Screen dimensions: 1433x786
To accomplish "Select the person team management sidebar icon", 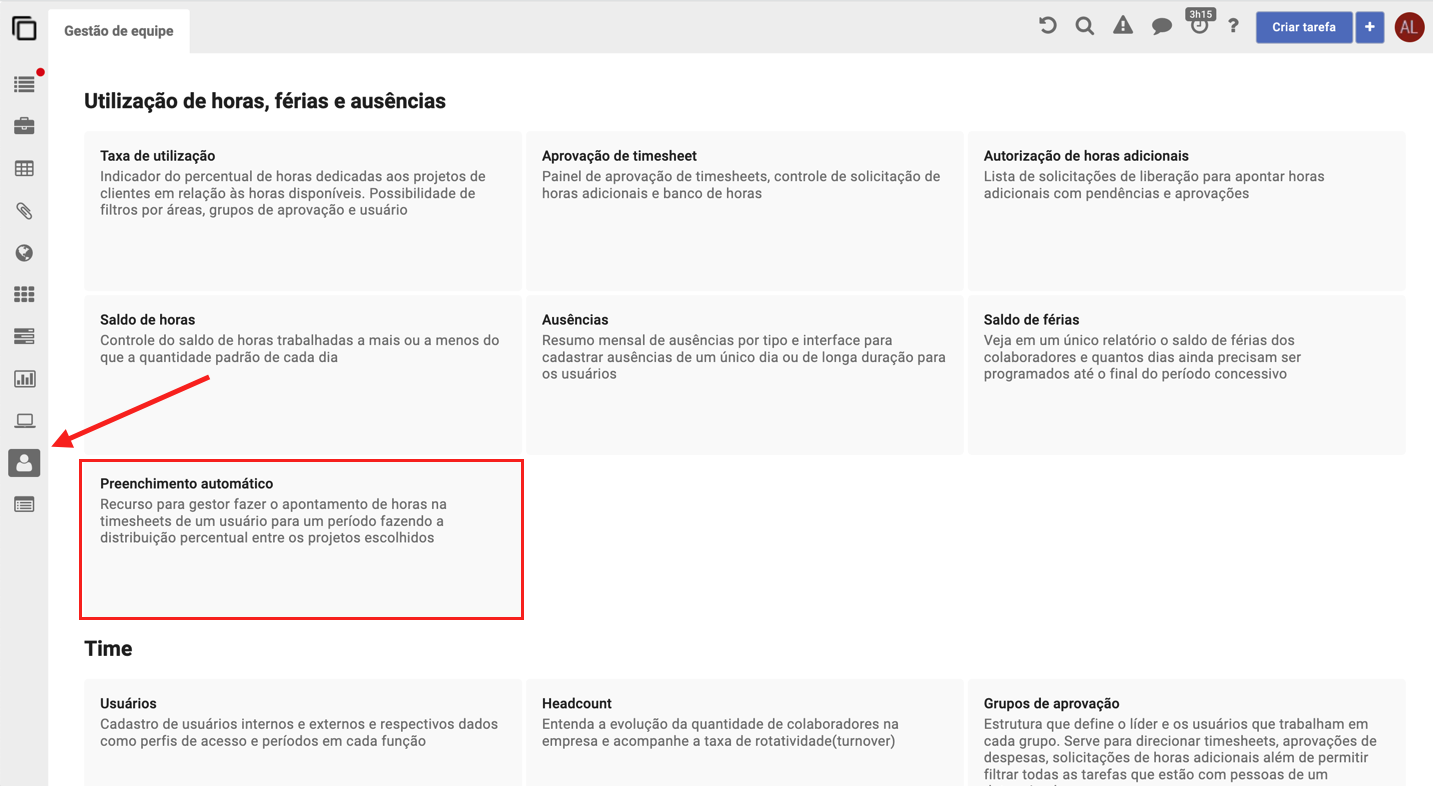I will coord(24,463).
